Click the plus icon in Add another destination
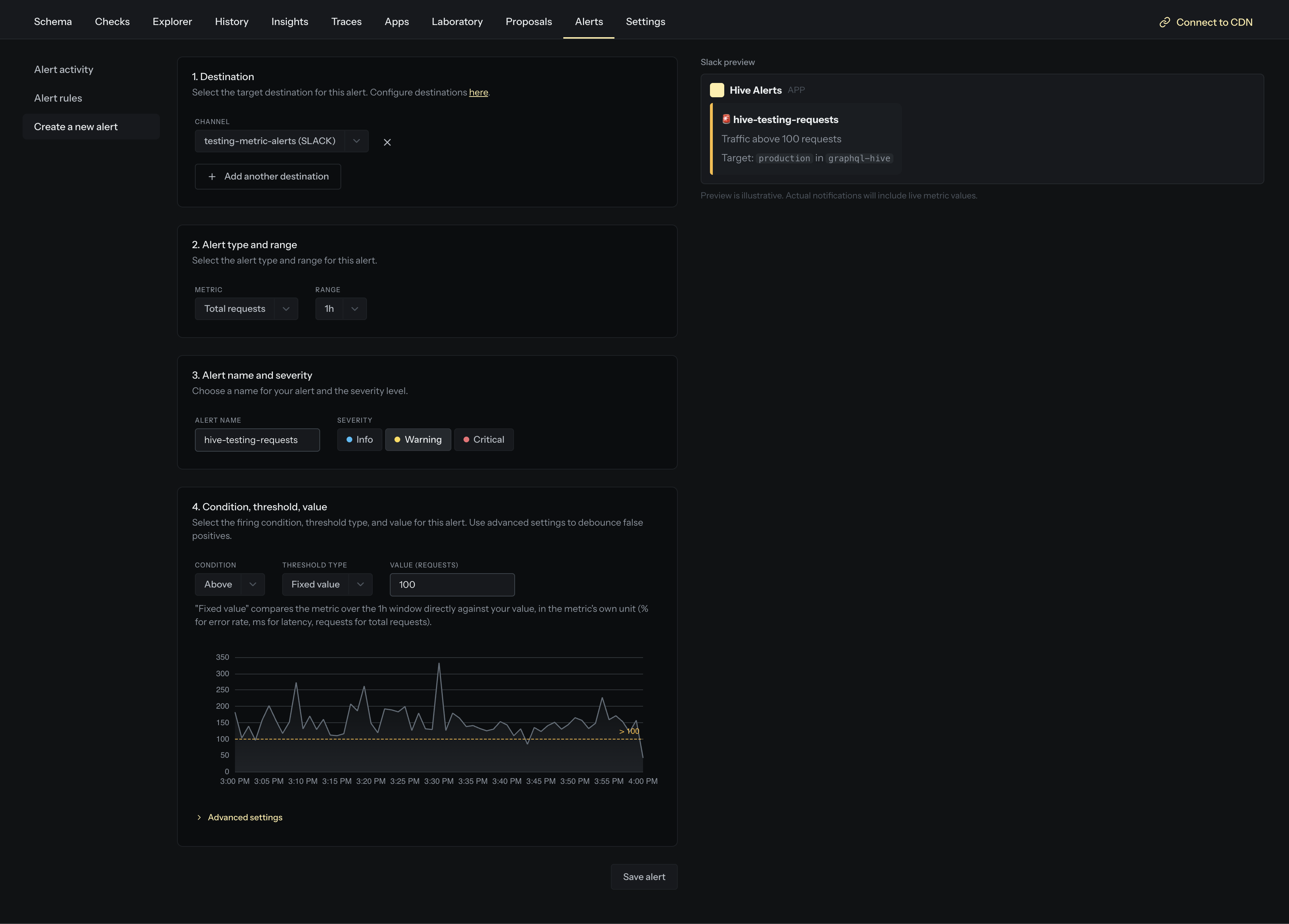The width and height of the screenshot is (1289, 924). click(x=212, y=177)
